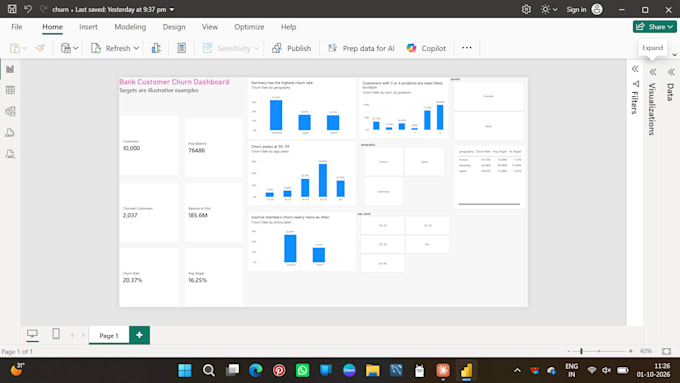Image resolution: width=680 pixels, height=383 pixels.
Task: Click the bar chart icon in the ribbon
Action: point(156,48)
